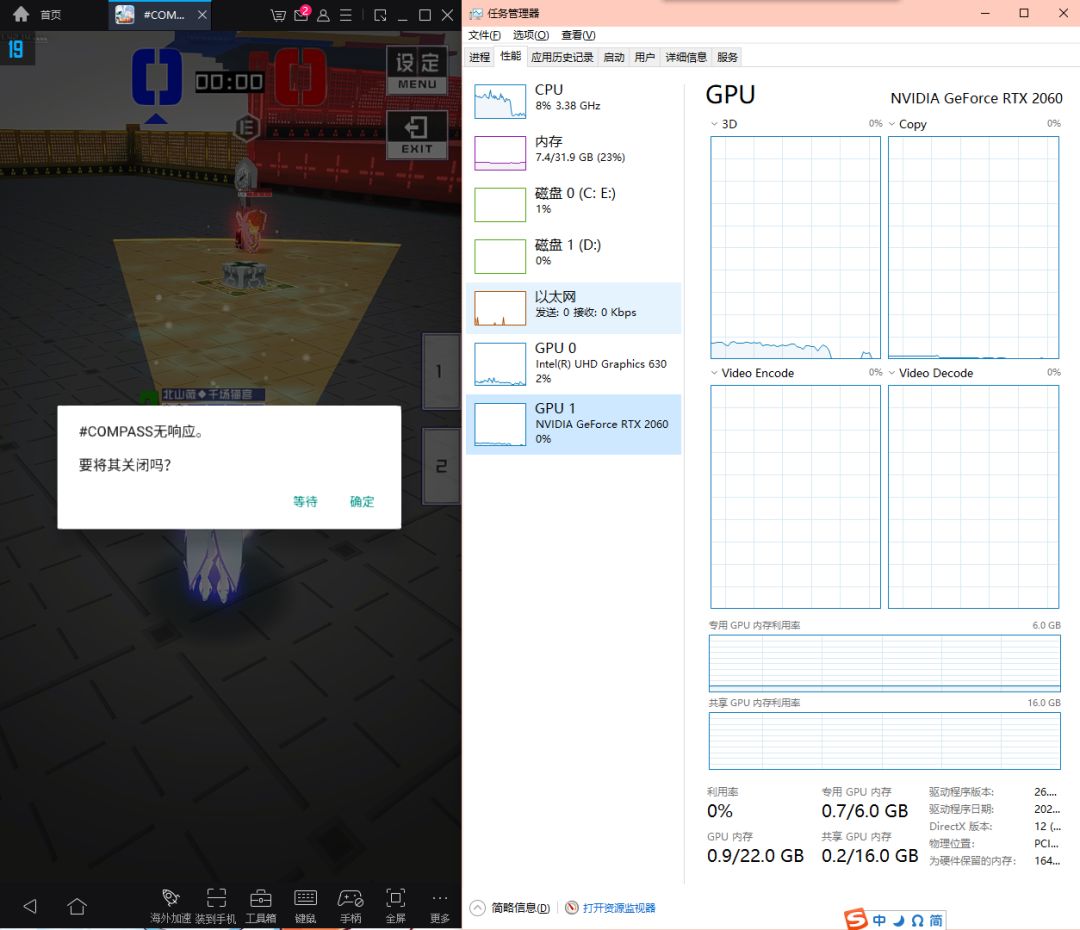Open the mail notifications icon
1080x930 pixels.
click(302, 14)
